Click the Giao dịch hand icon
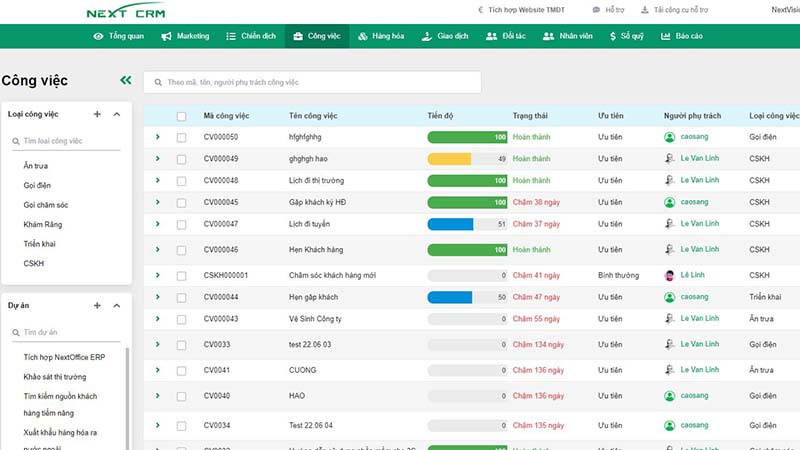The height and width of the screenshot is (450, 800). click(427, 36)
